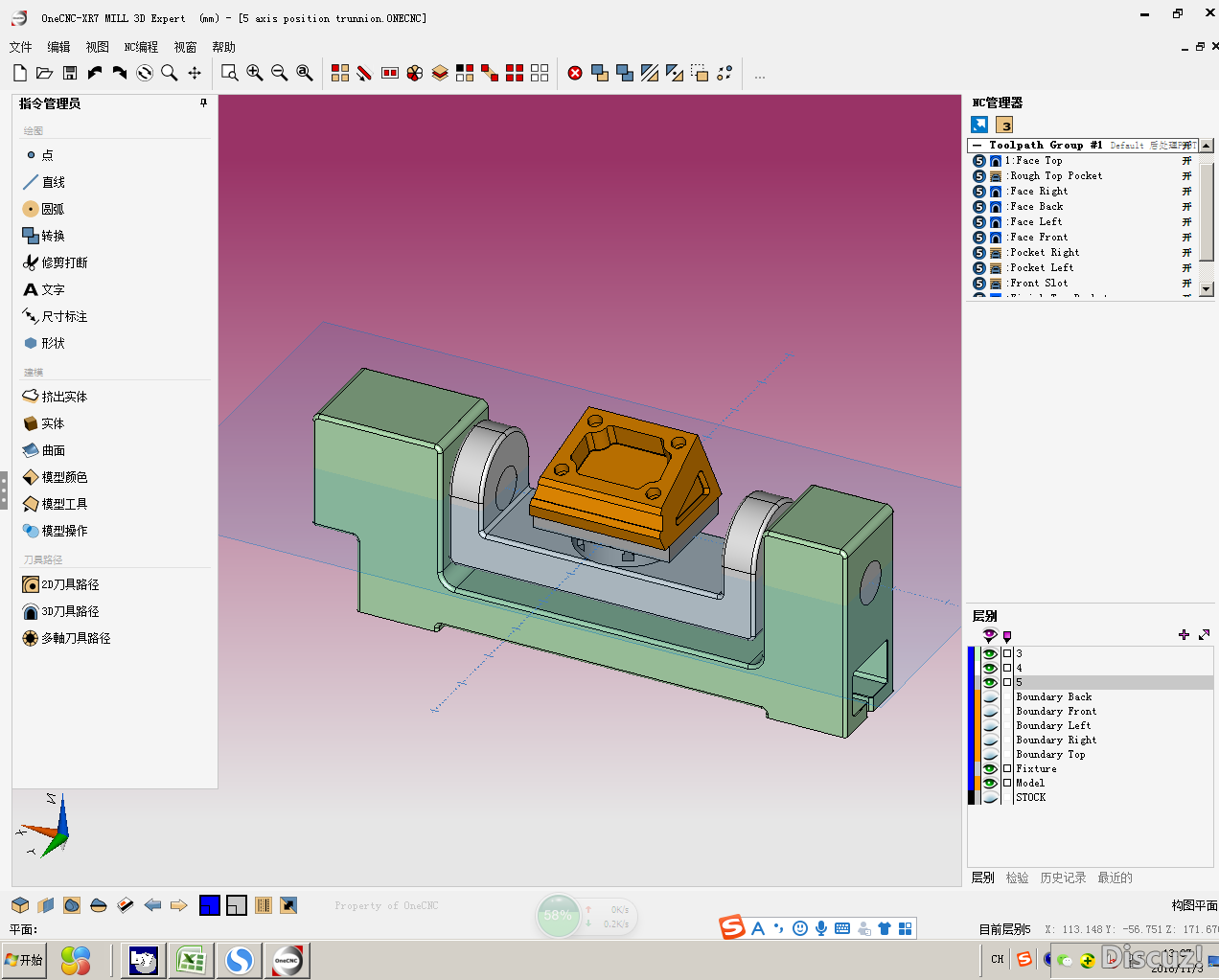The height and width of the screenshot is (980, 1219).
Task: Select the 圆弧 arc tool
Action: pyautogui.click(x=43, y=209)
